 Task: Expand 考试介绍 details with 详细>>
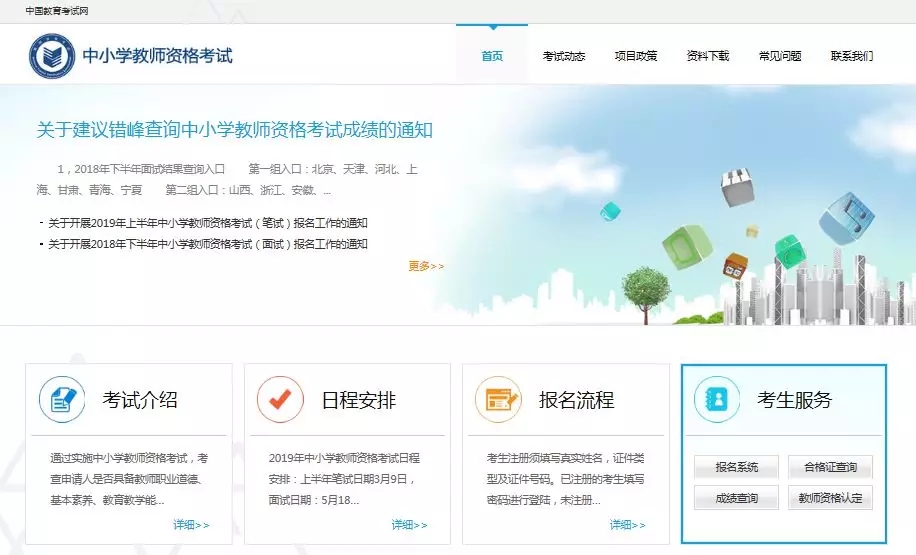[191, 525]
